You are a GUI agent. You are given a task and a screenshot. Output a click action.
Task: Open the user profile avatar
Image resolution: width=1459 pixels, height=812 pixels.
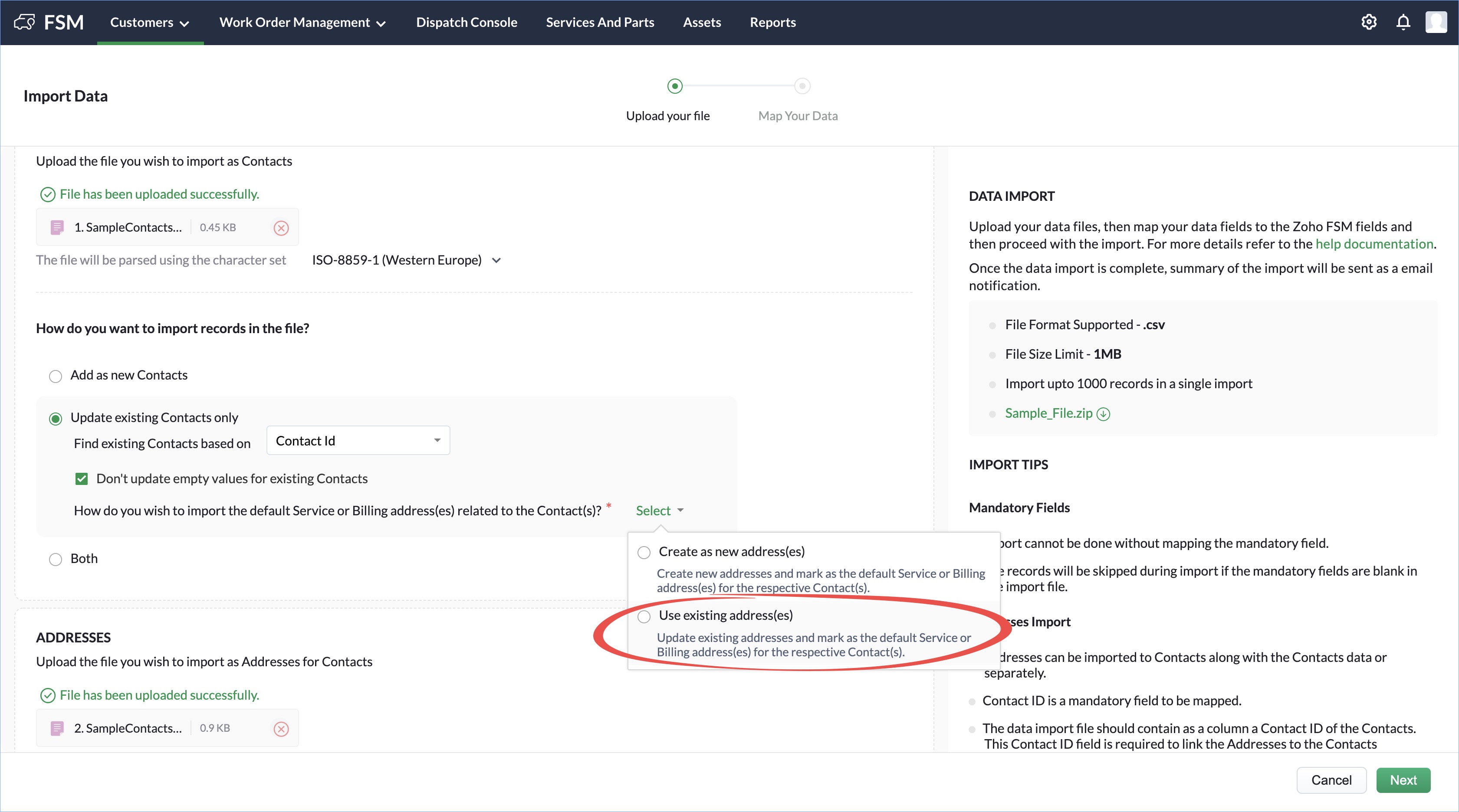pos(1436,22)
